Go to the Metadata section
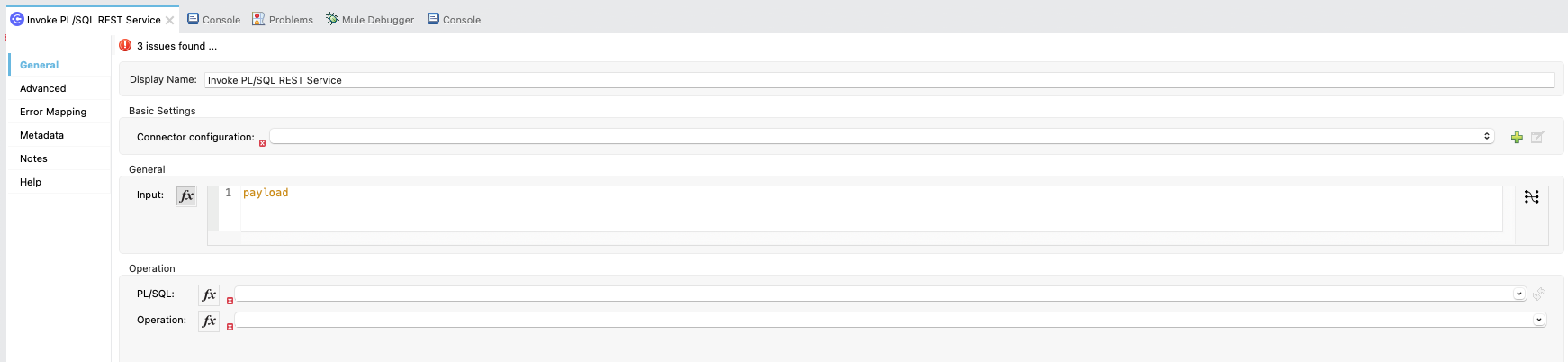This screenshot has width=1568, height=362. (x=41, y=135)
